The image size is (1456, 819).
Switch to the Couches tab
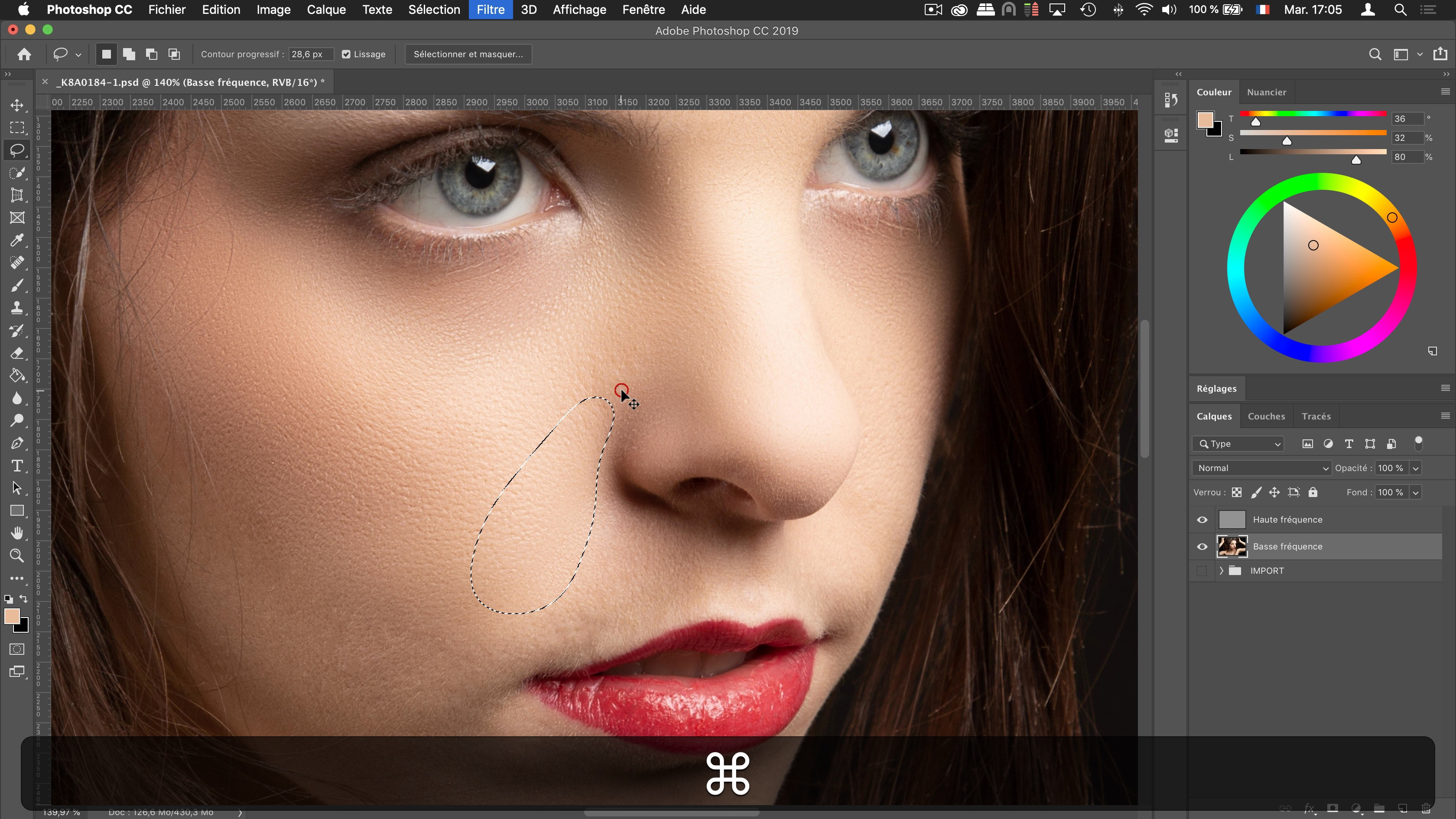tap(1265, 415)
